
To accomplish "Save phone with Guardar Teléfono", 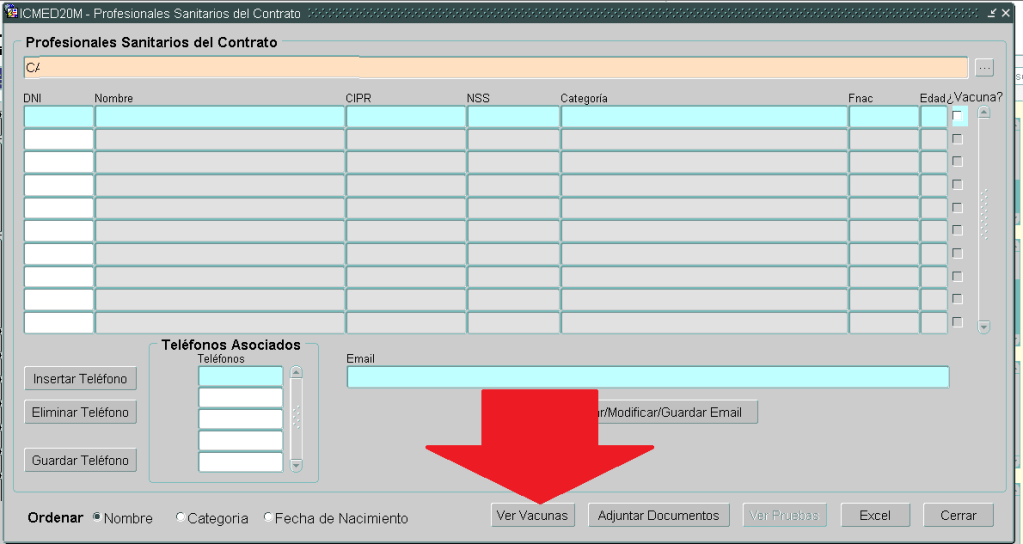I will [x=80, y=461].
